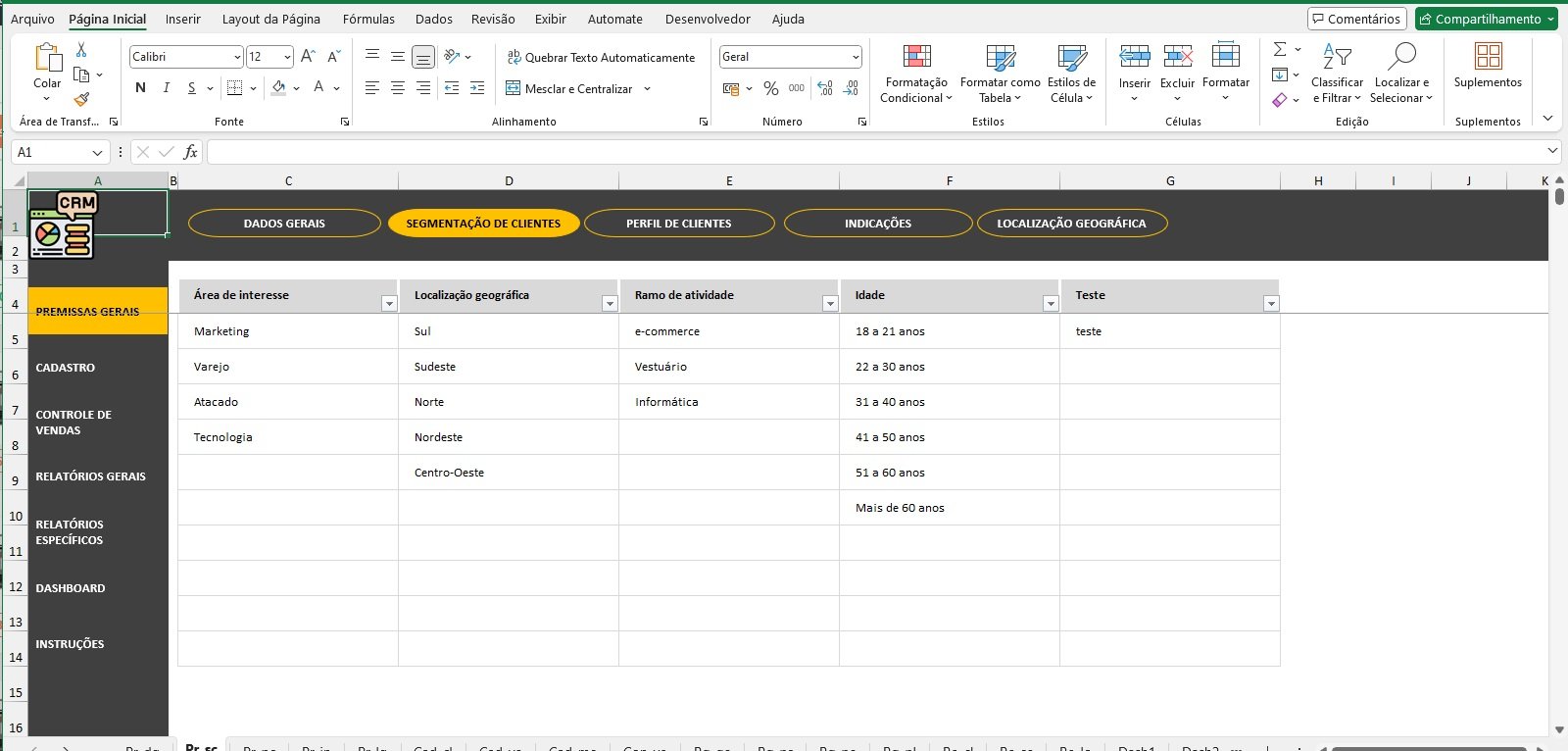1568x751 pixels.
Task: Click the percent style icon
Action: pyautogui.click(x=771, y=89)
